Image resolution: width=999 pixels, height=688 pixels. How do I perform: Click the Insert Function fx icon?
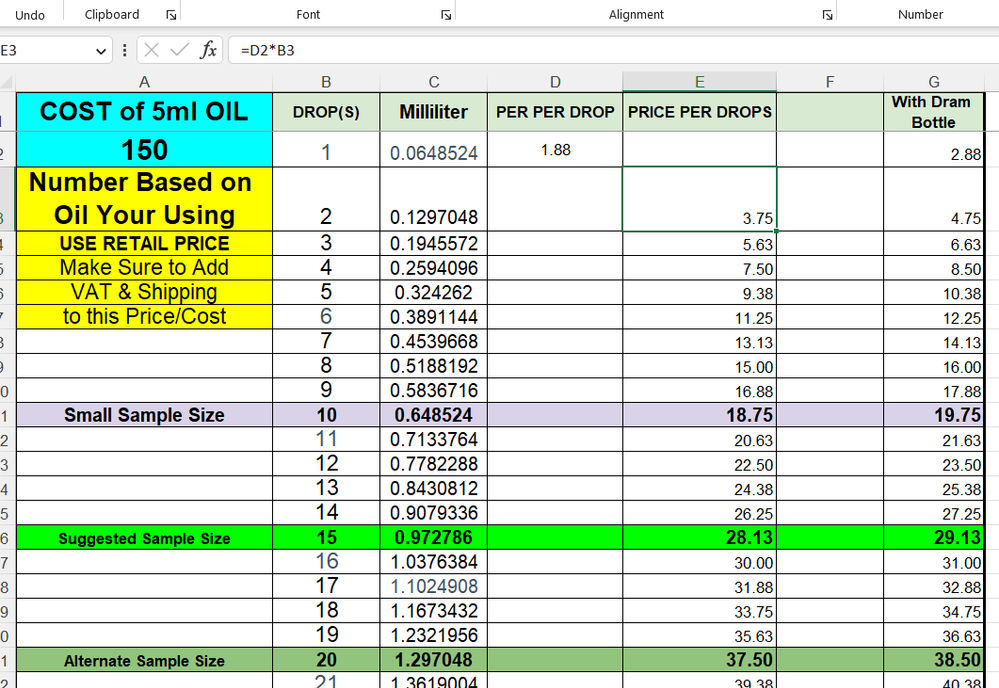click(x=208, y=50)
